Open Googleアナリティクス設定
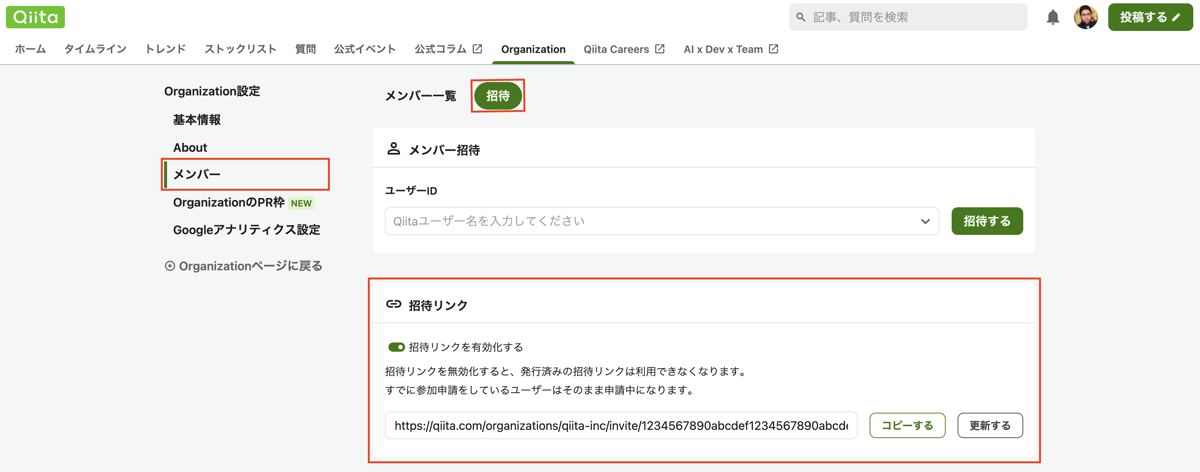The height and width of the screenshot is (472, 1200). (x=246, y=230)
